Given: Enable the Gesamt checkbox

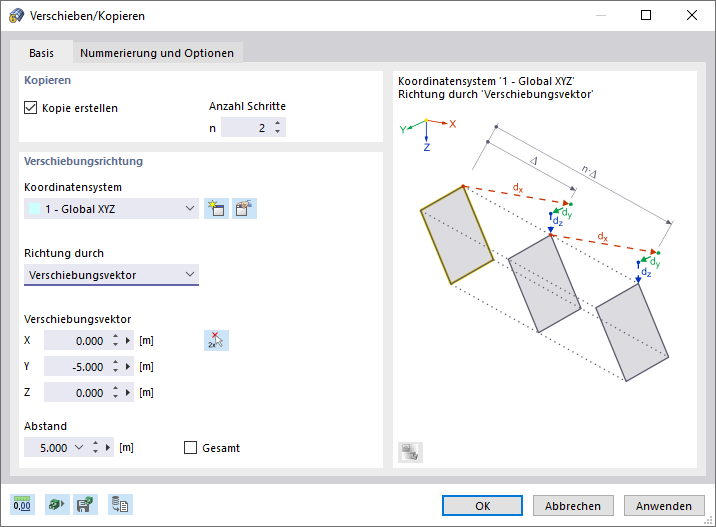Looking at the screenshot, I should [x=190, y=448].
